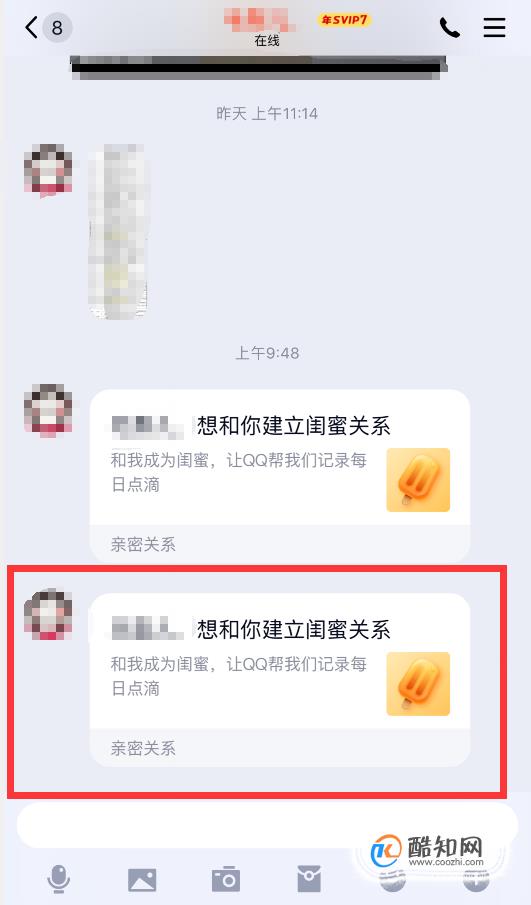Tap the popsicle icon in the highlighted card
This screenshot has height=905, width=531.
pyautogui.click(x=418, y=684)
